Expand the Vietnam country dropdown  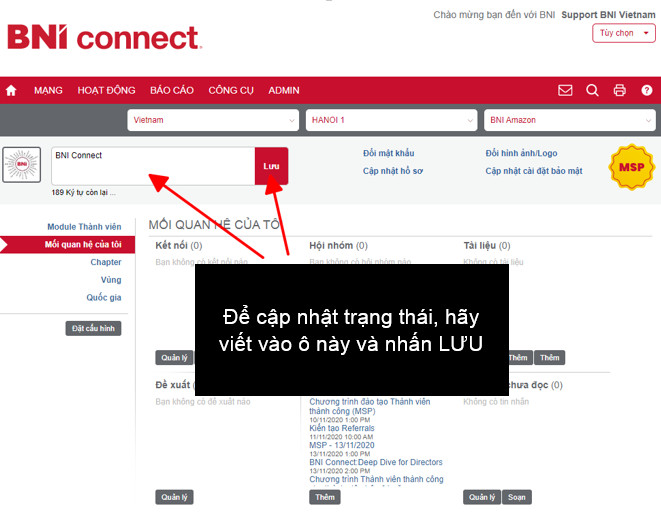pos(213,120)
